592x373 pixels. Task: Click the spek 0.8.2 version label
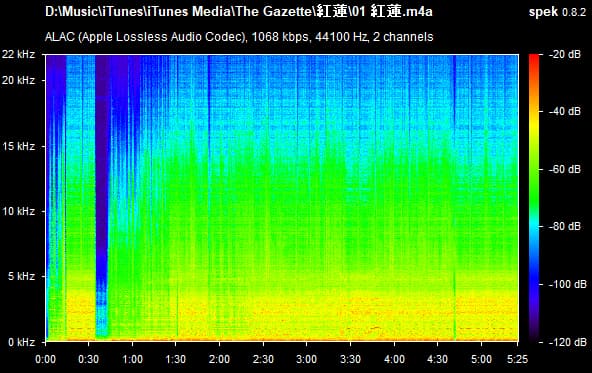[x=557, y=12]
